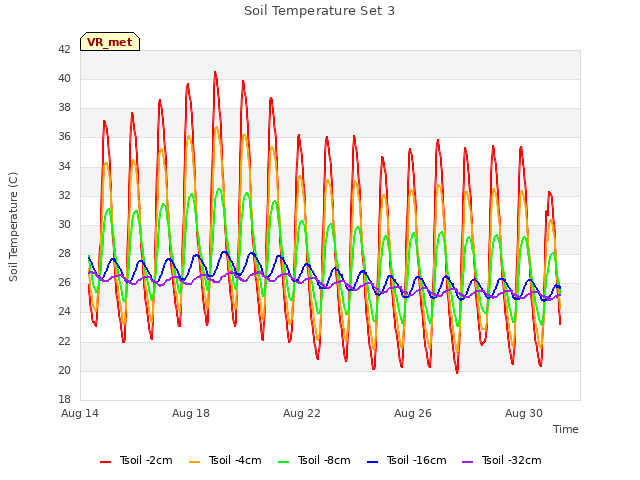Click the 40 y-axis tick label
This screenshot has width=640, height=480.
pyautogui.click(x=64, y=78)
